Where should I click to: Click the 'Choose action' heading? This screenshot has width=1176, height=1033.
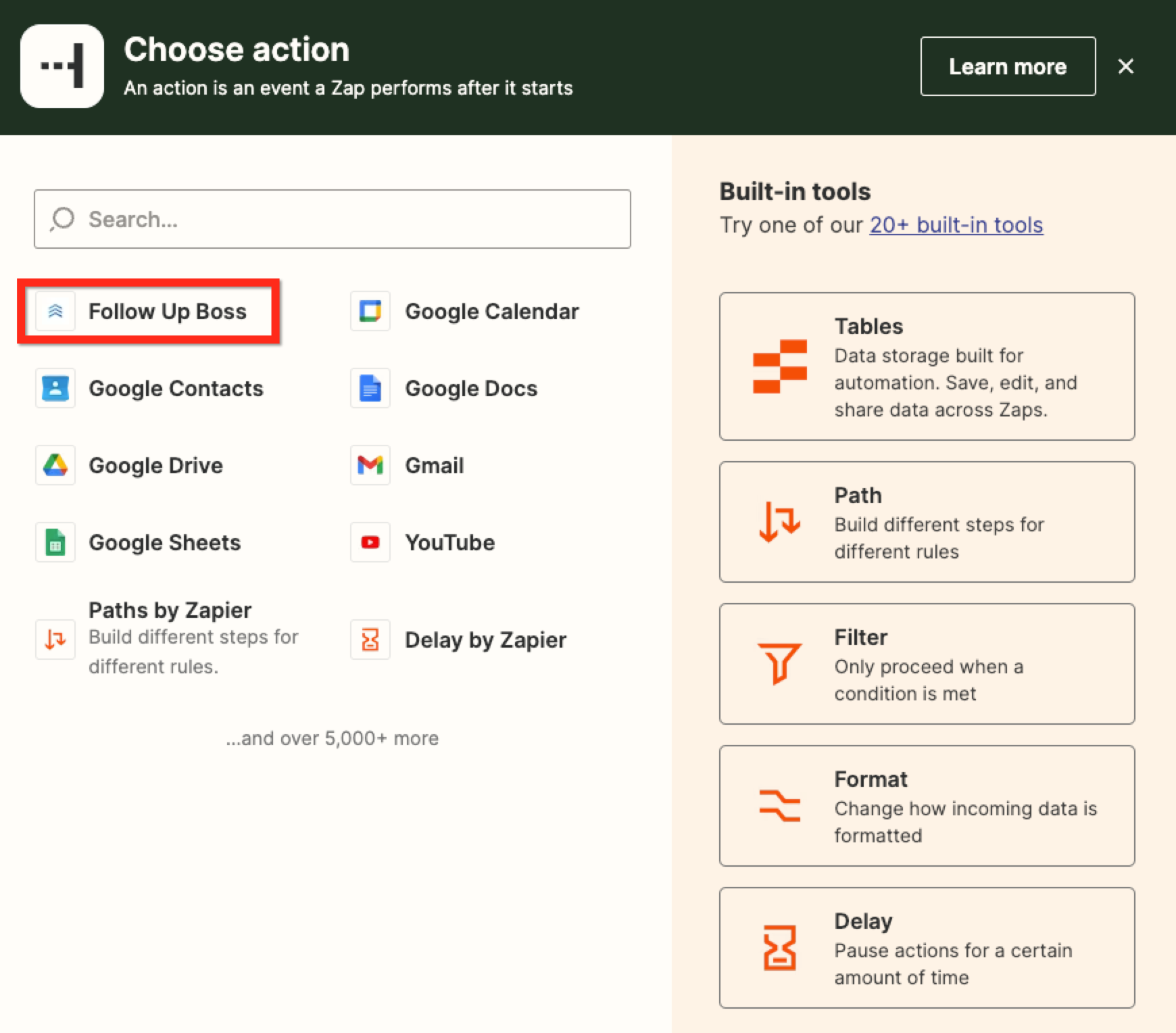(x=237, y=49)
